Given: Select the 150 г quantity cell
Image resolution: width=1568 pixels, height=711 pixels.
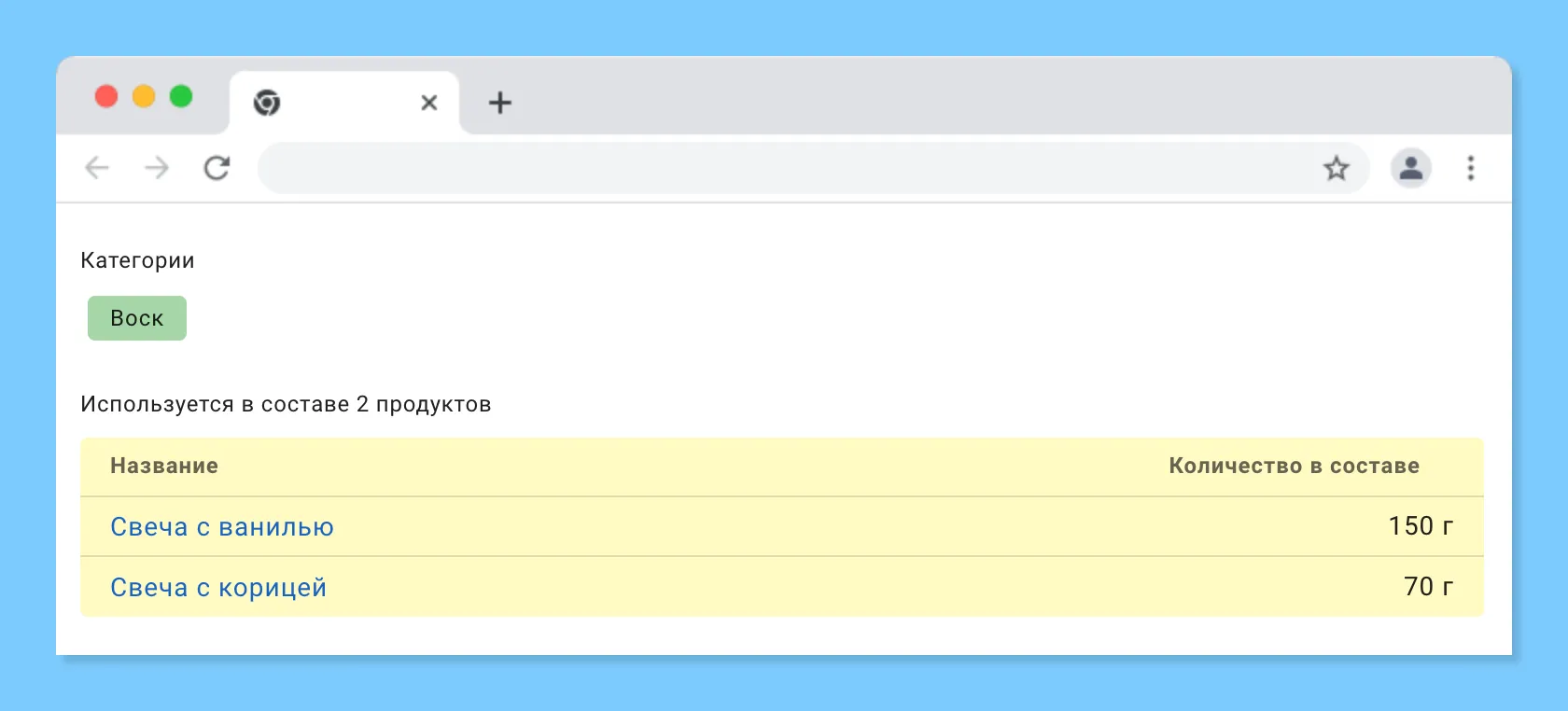Looking at the screenshot, I should (x=1421, y=526).
